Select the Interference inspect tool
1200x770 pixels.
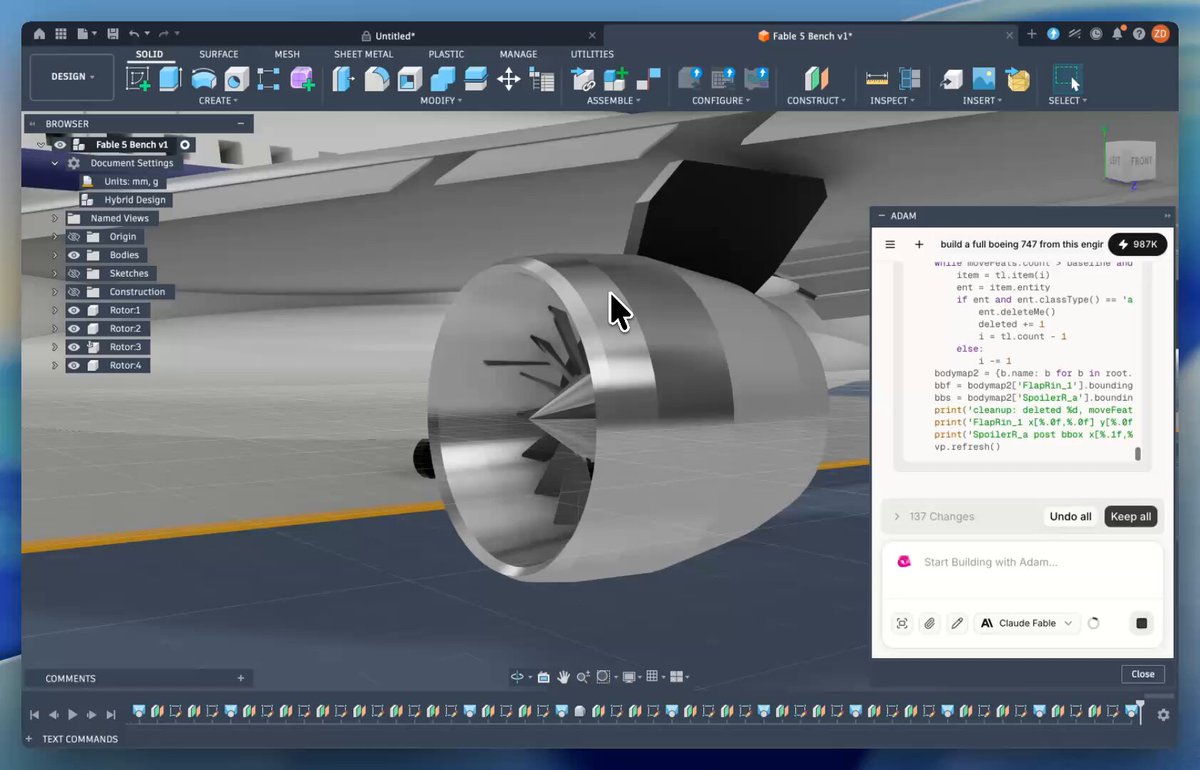pos(909,79)
